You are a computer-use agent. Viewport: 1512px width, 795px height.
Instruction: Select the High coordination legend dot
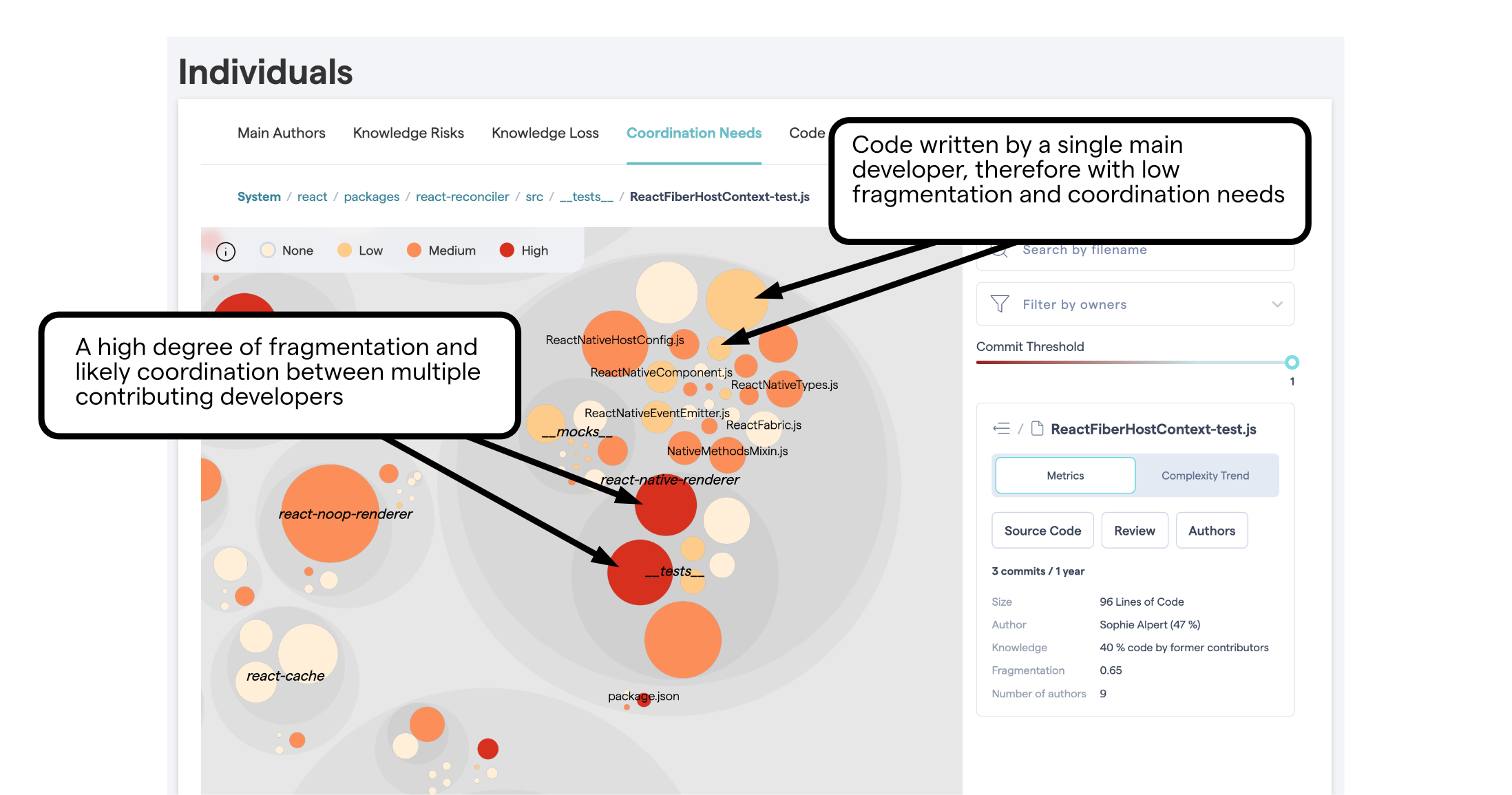(x=507, y=251)
